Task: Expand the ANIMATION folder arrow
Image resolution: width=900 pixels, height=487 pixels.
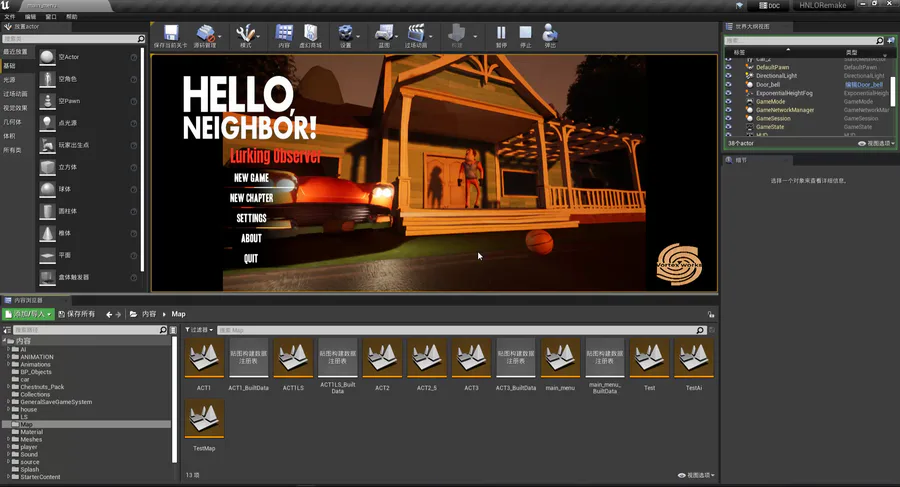Action: tap(9, 357)
